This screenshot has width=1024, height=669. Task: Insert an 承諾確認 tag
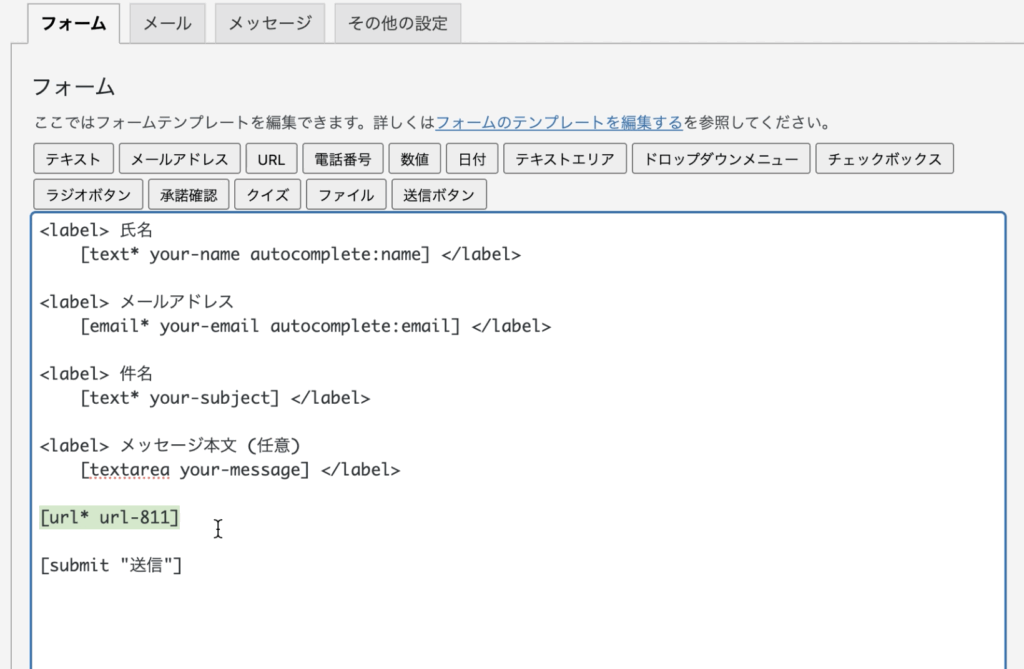coord(189,195)
